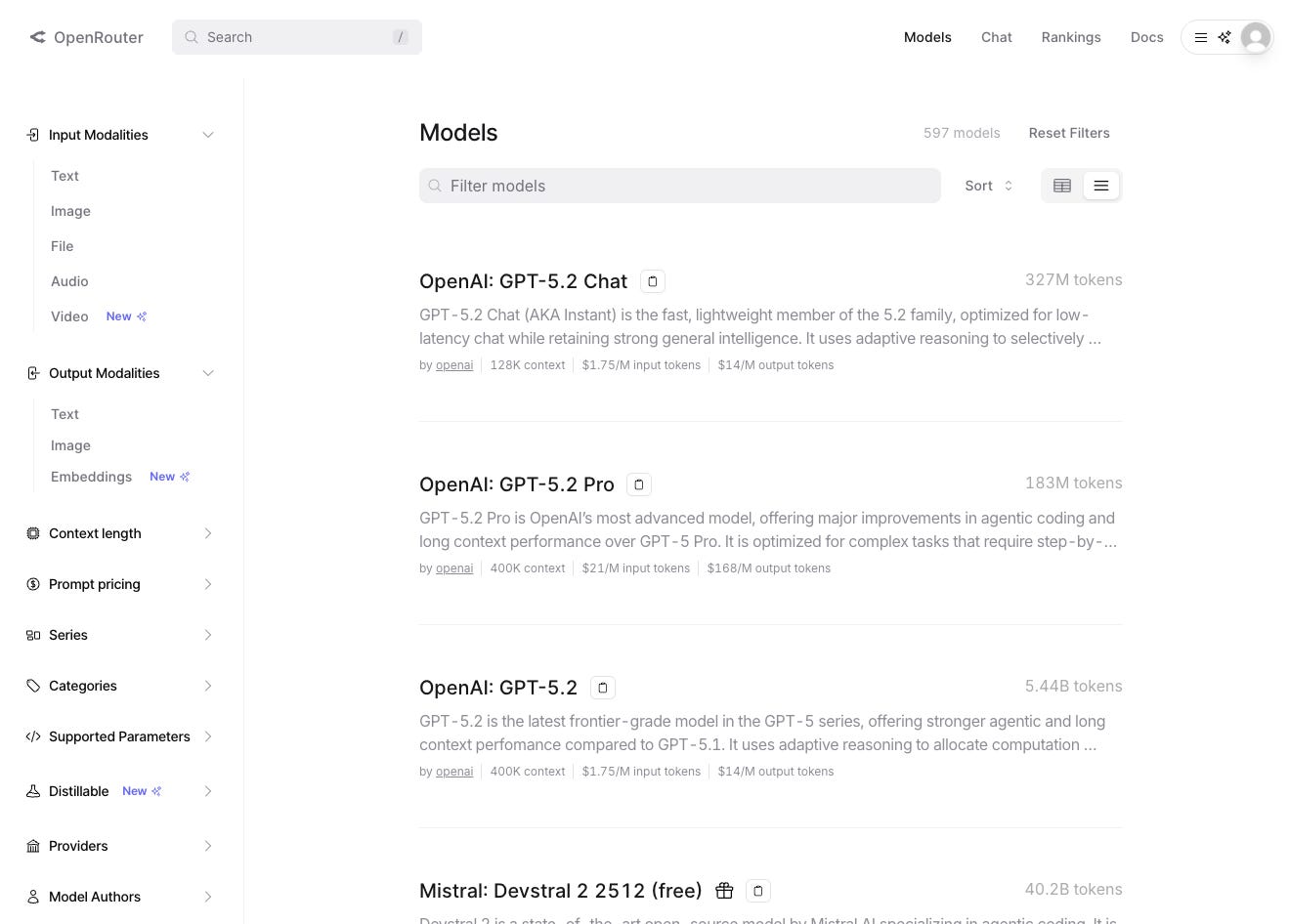Toggle Text output modality filter
Viewport: 1289px width, 924px height.
coord(64,414)
